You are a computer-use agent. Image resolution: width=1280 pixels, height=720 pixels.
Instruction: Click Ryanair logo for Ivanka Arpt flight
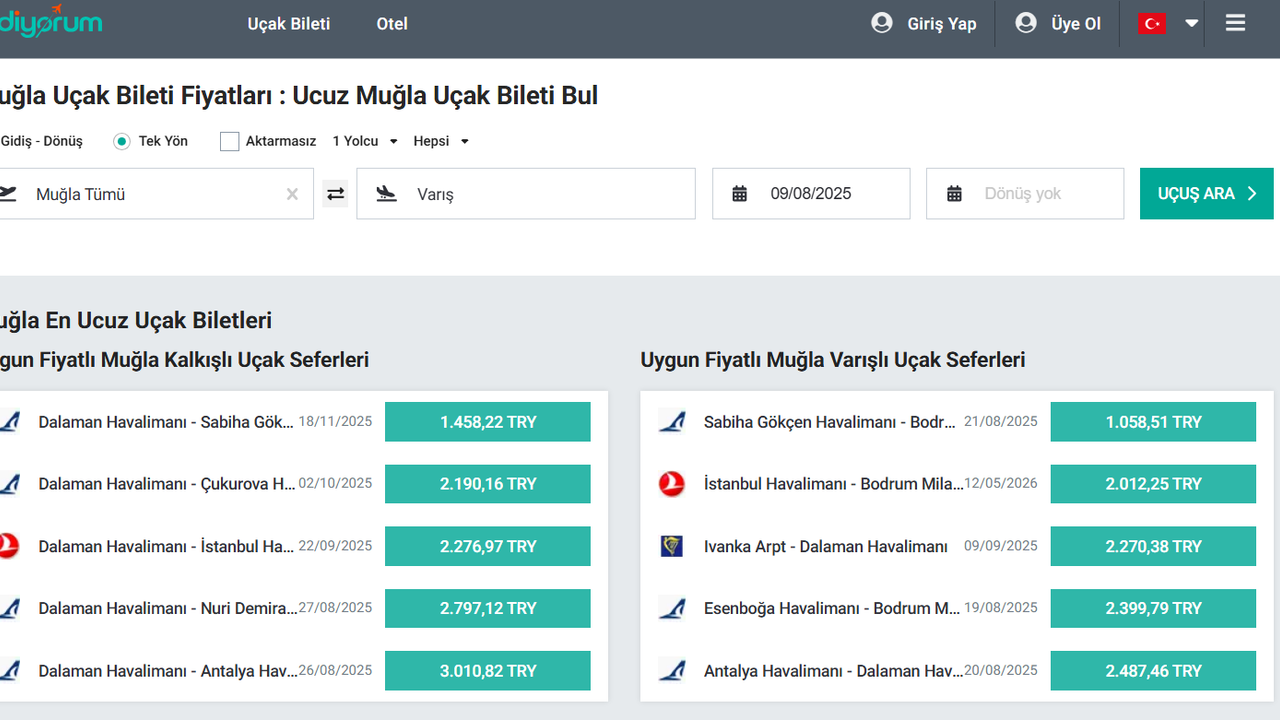(x=672, y=546)
